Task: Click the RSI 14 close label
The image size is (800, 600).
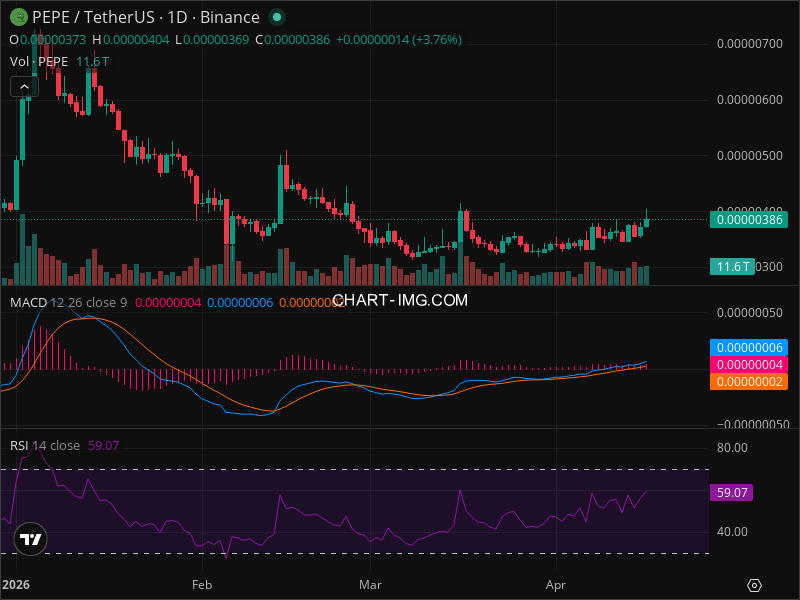Action: 45,445
